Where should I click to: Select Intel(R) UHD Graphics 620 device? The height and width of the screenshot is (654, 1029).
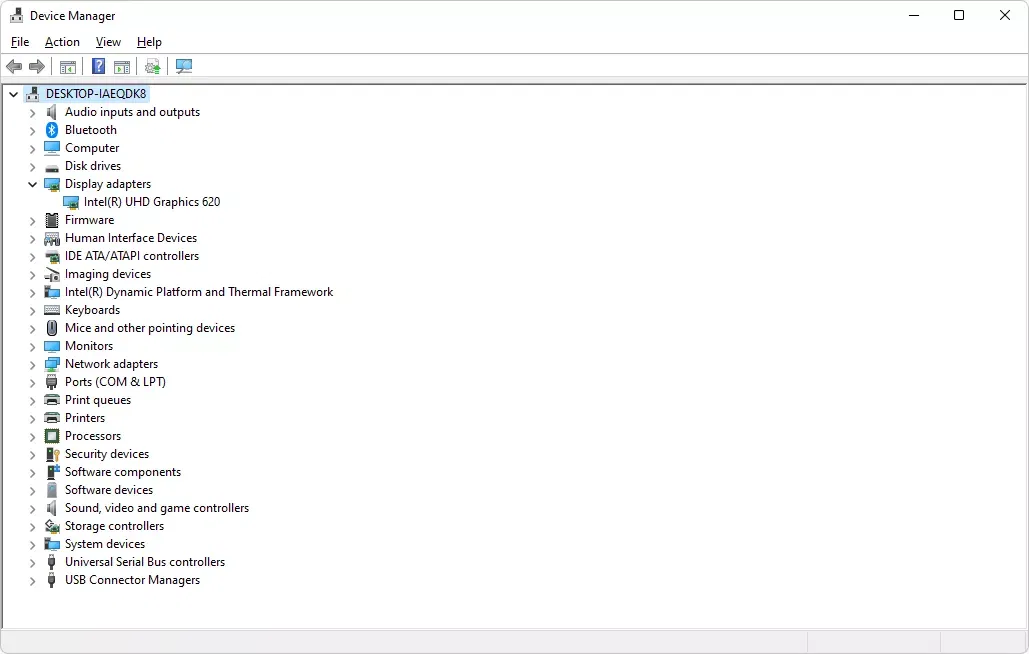(x=152, y=202)
